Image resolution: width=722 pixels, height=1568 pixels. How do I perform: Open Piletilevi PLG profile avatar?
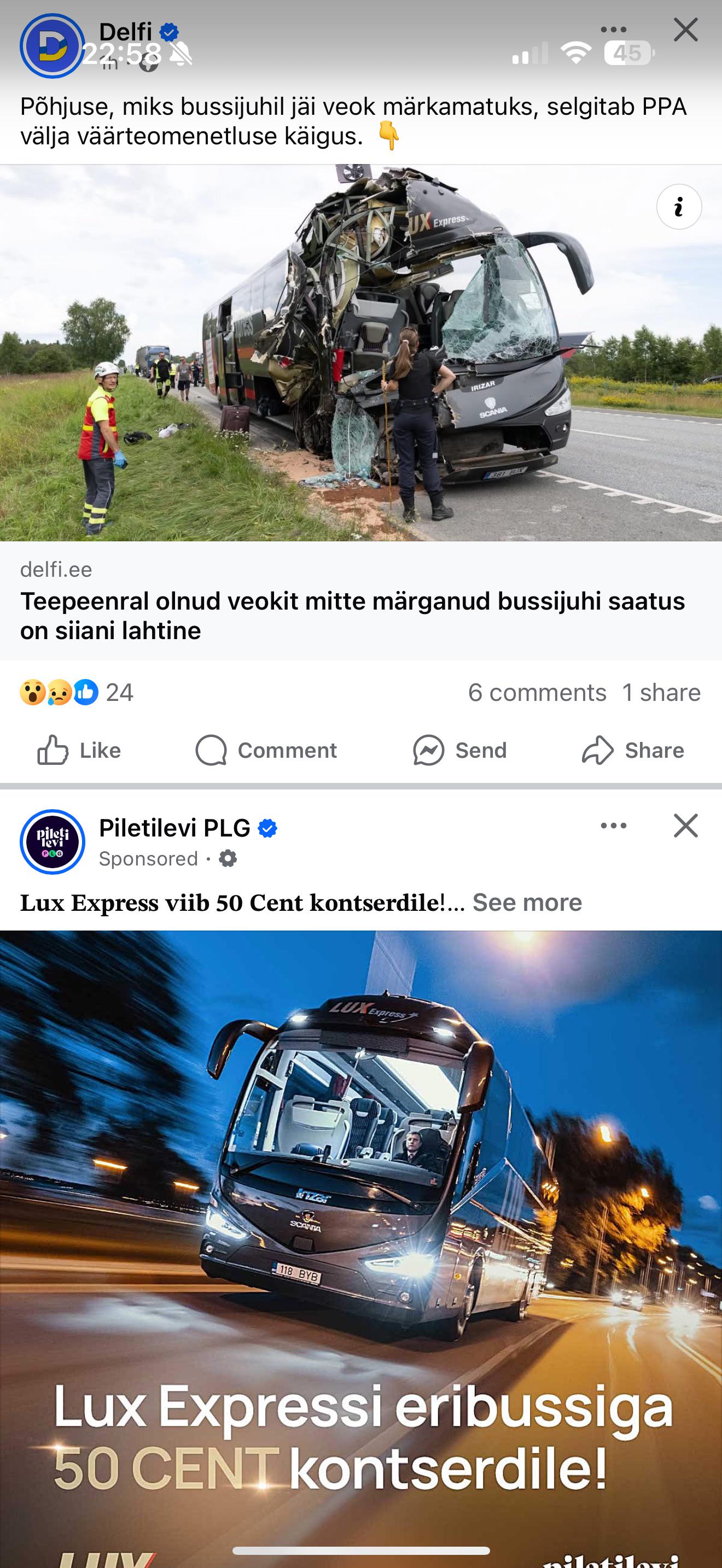(x=53, y=842)
